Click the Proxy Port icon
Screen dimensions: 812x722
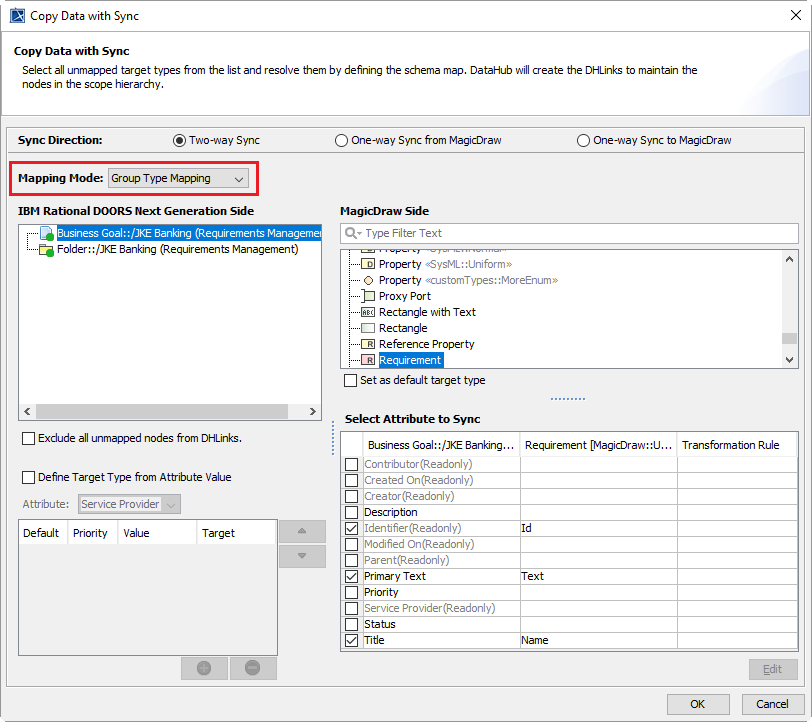tap(368, 296)
